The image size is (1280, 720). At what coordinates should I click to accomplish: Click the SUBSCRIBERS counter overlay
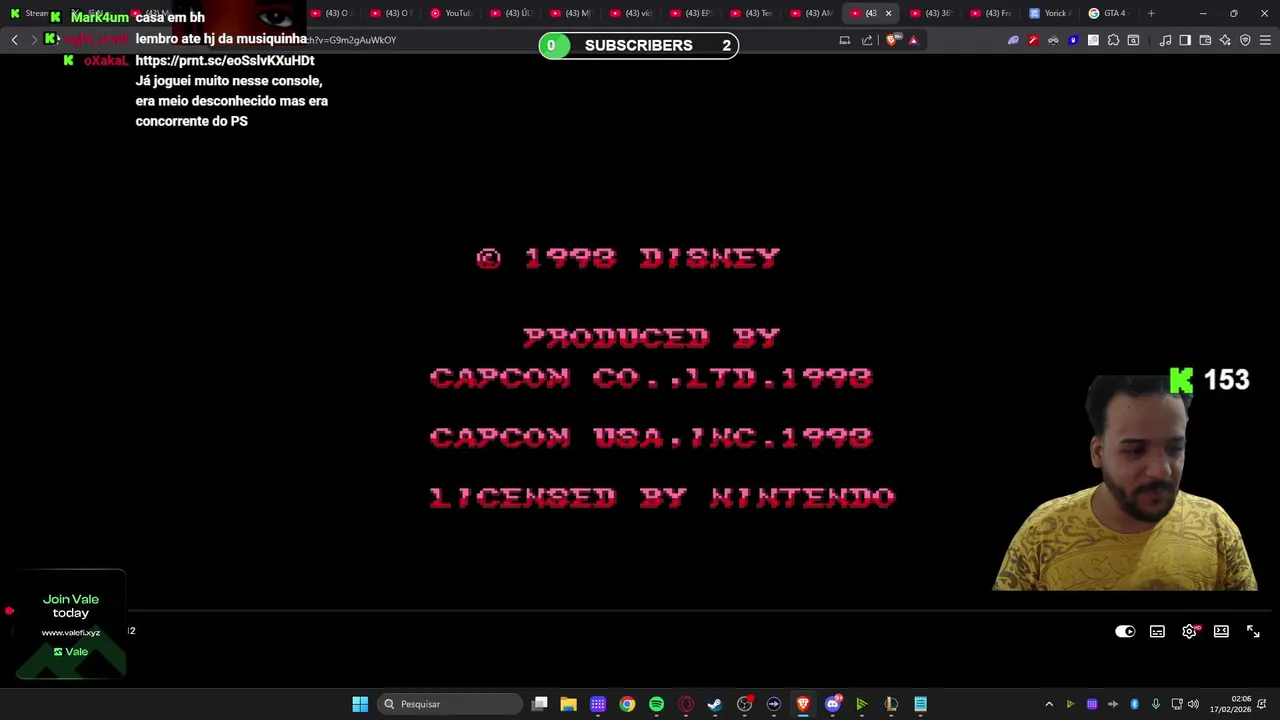point(639,45)
